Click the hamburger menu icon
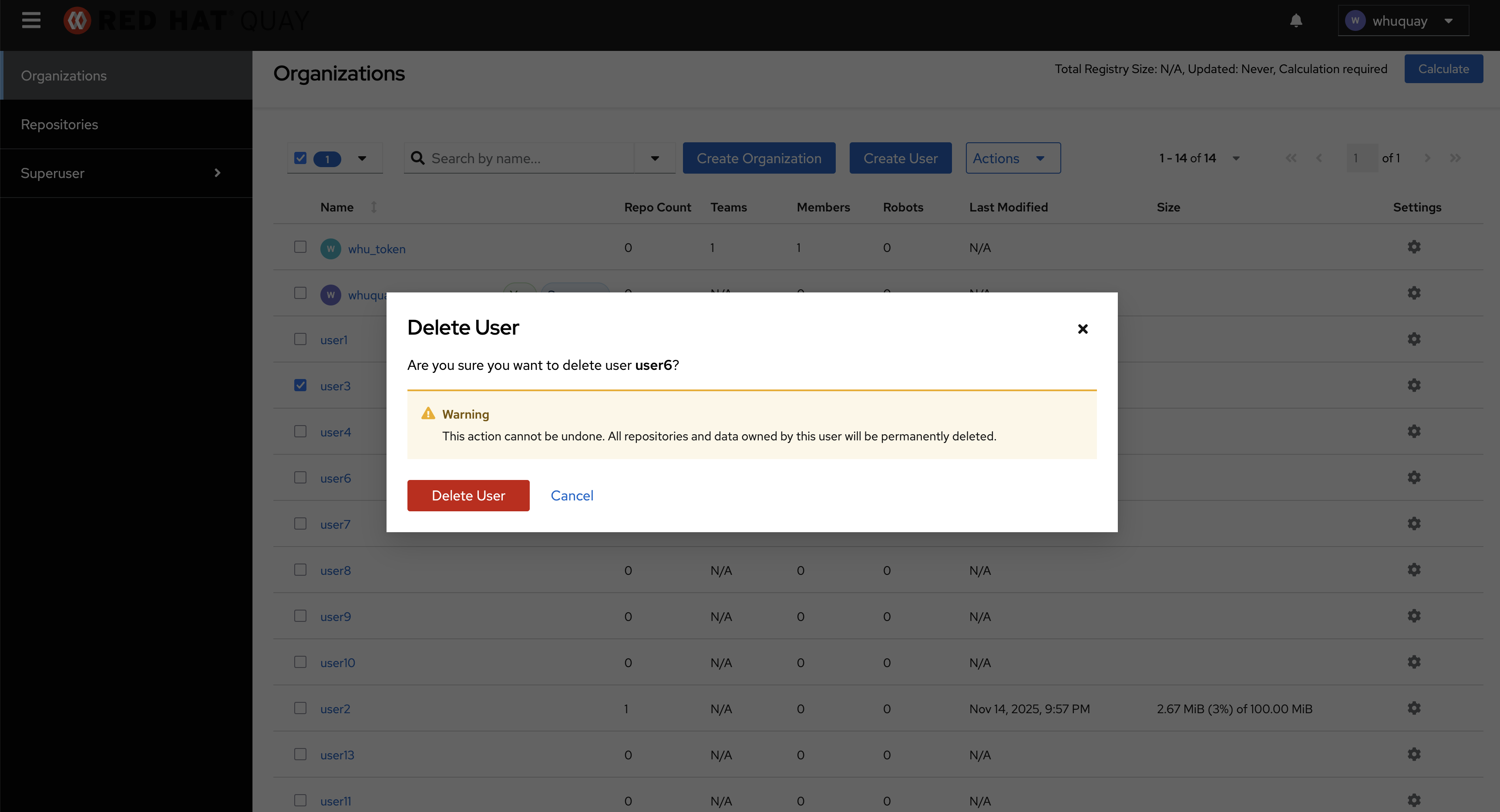Screen dimensions: 1500x812 [31, 20]
